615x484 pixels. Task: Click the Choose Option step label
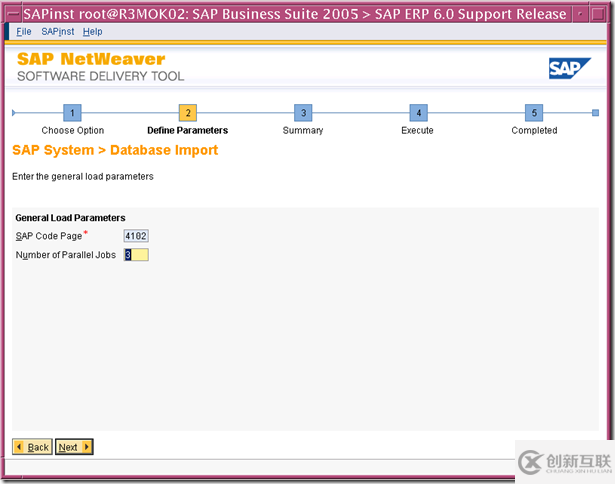[73, 130]
